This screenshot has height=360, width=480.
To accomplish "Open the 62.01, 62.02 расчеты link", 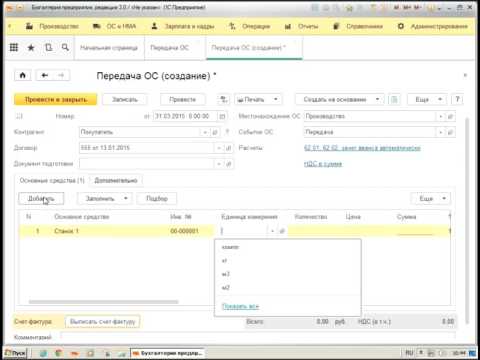I will [362, 148].
